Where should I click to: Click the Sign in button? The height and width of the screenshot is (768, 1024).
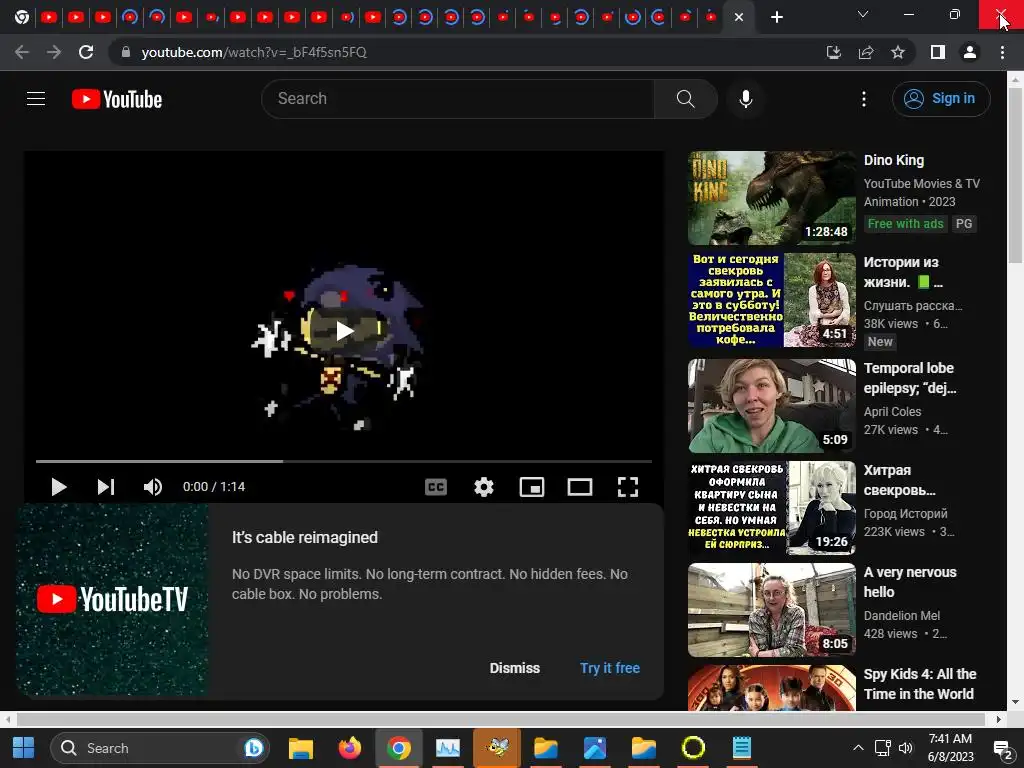coord(940,99)
